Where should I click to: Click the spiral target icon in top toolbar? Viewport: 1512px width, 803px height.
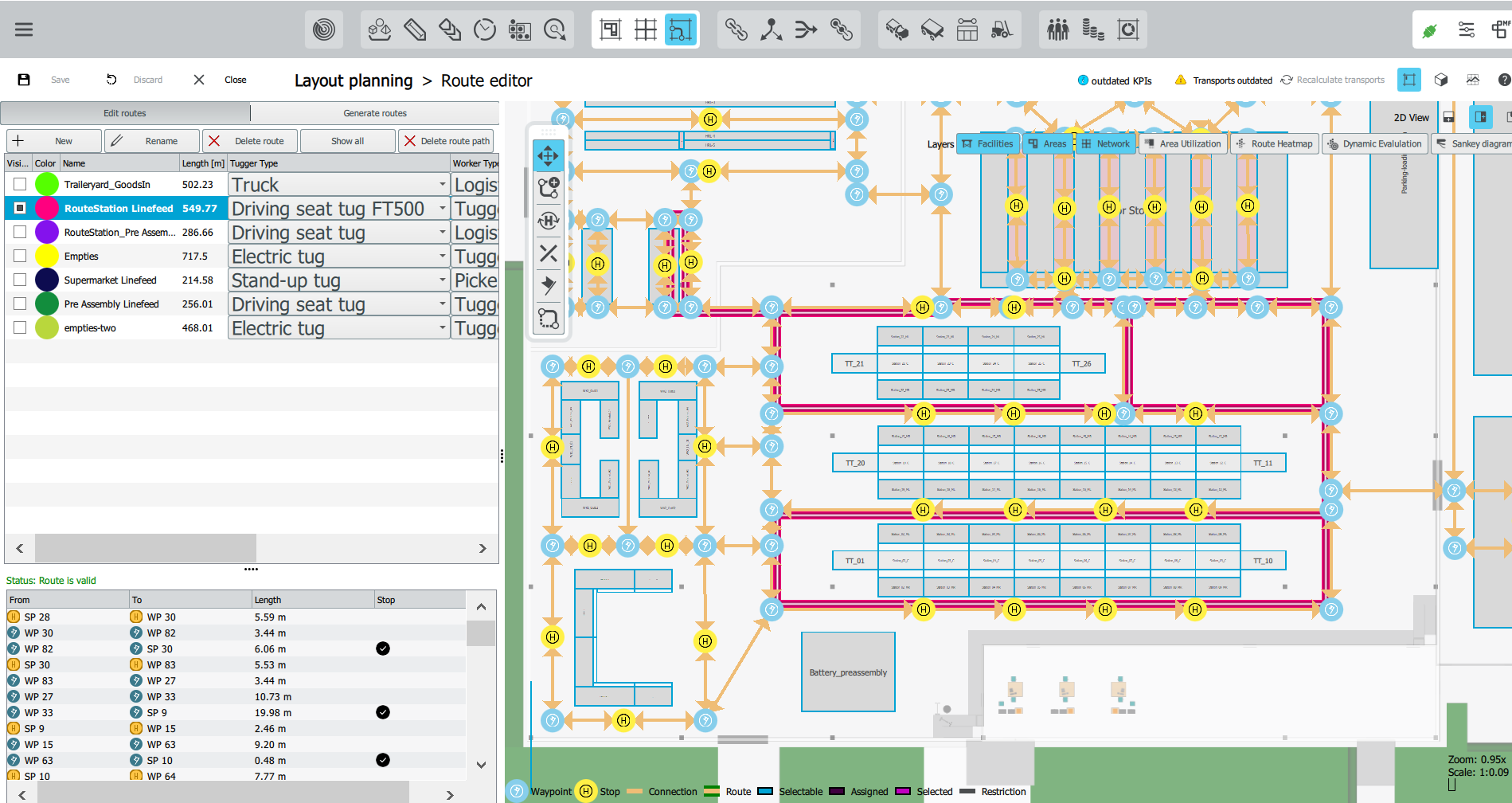324,30
